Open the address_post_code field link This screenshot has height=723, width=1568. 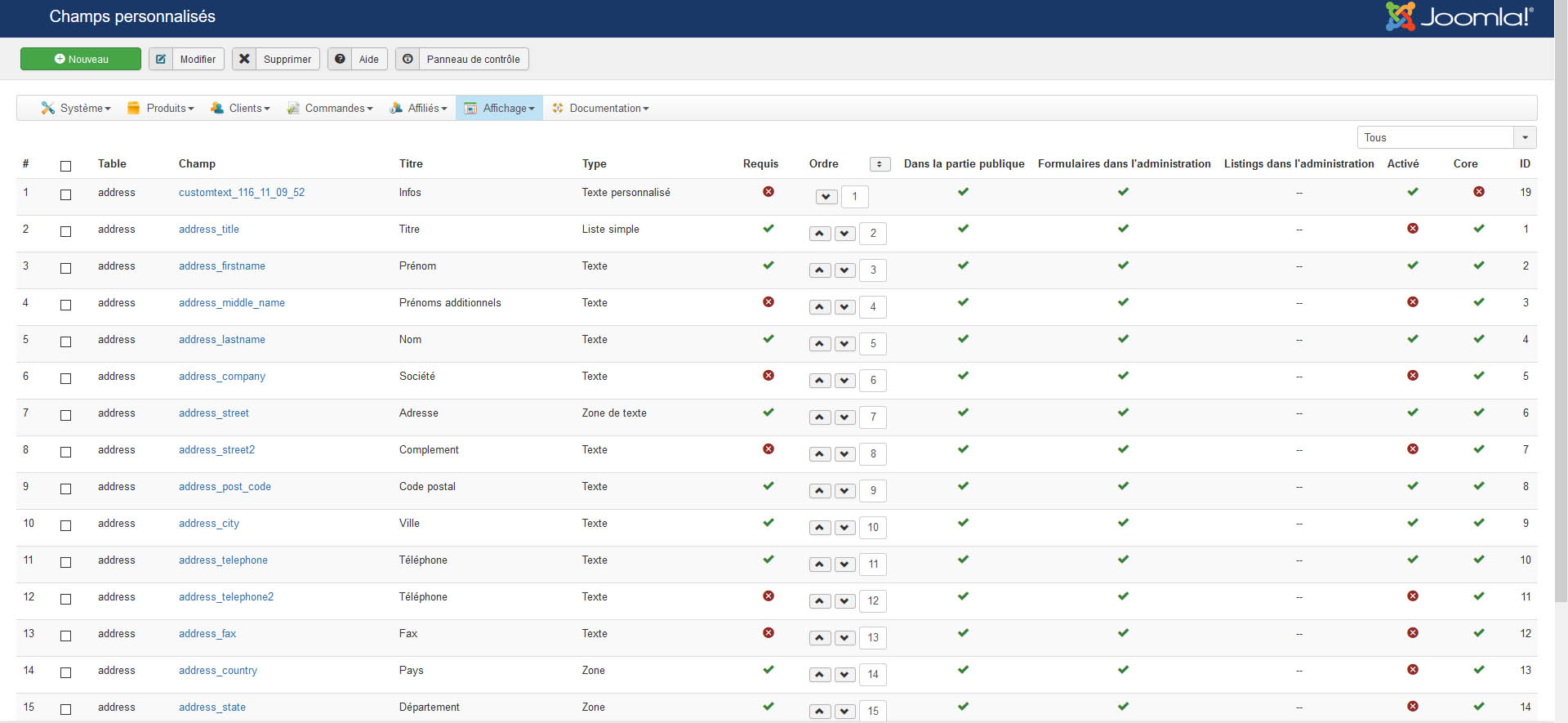click(225, 487)
